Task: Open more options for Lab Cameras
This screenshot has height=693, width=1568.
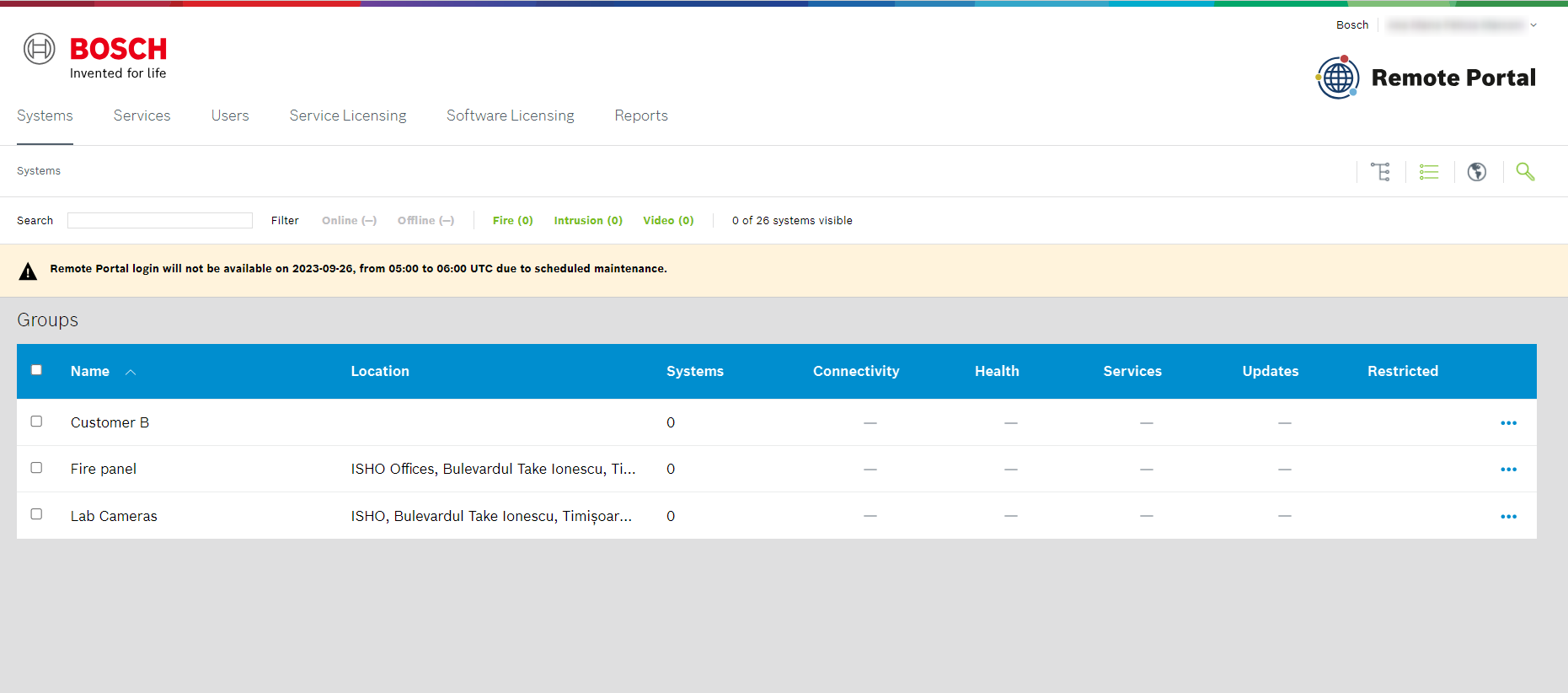Action: point(1508,517)
